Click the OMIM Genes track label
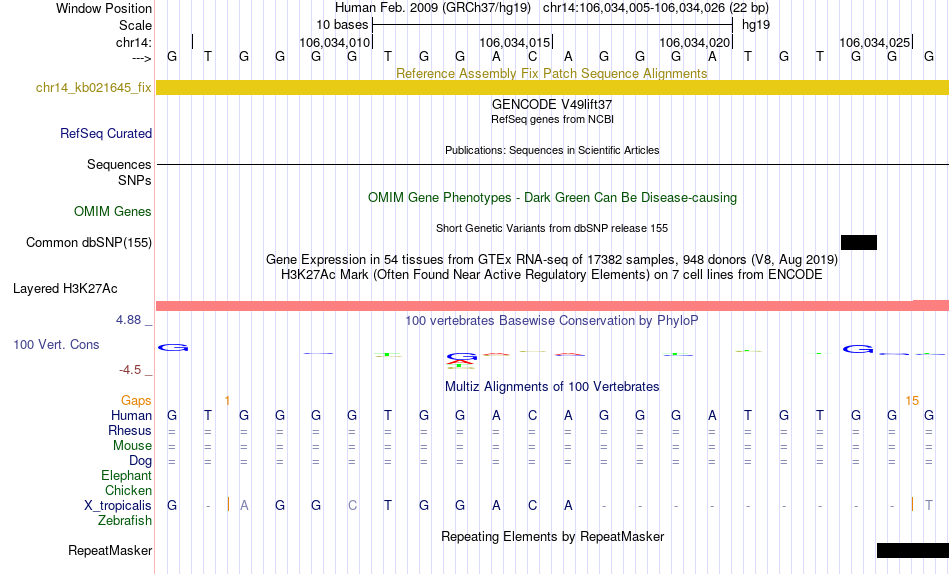 [113, 212]
